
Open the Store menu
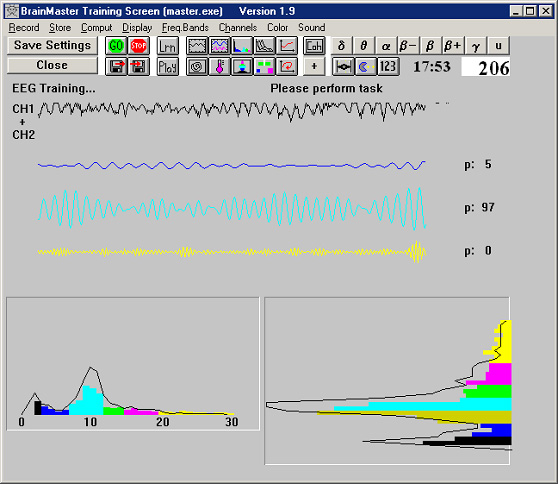coord(60,27)
